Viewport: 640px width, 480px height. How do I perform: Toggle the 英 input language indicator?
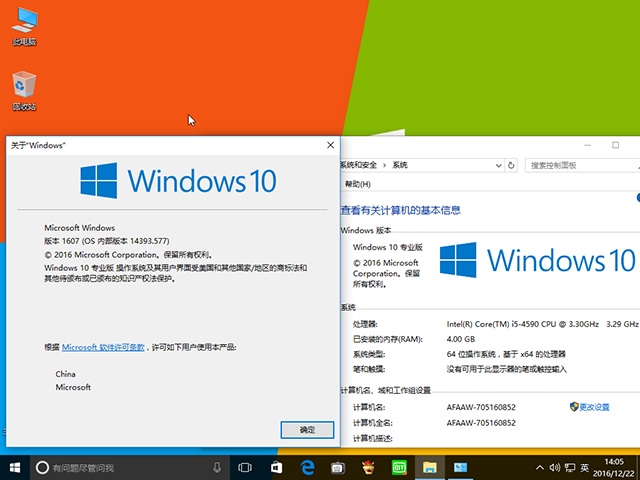point(583,467)
